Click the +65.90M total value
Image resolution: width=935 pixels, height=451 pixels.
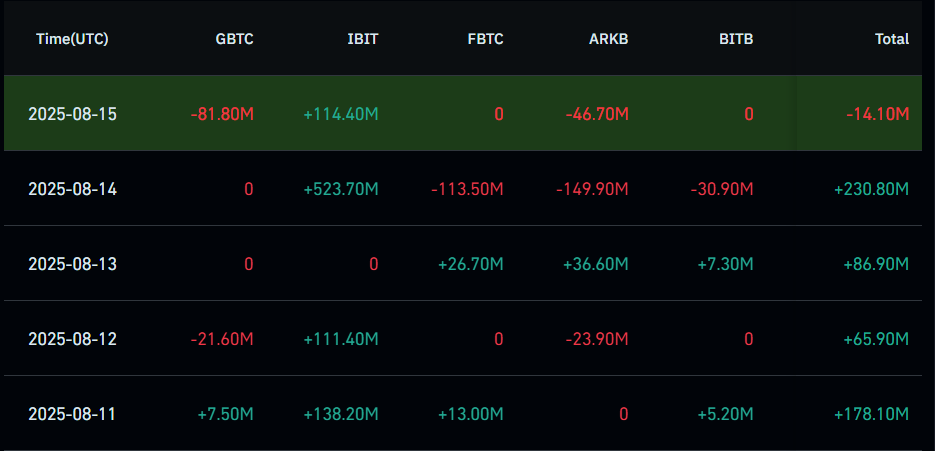coord(877,339)
